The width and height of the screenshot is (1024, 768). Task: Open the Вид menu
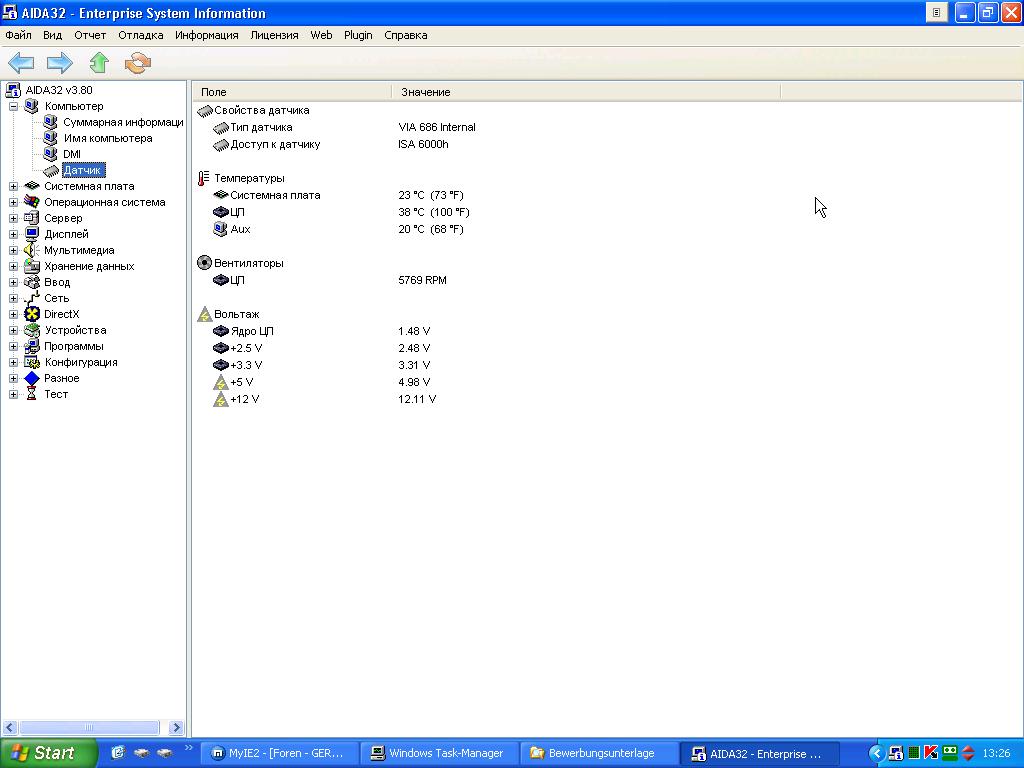pyautogui.click(x=52, y=35)
